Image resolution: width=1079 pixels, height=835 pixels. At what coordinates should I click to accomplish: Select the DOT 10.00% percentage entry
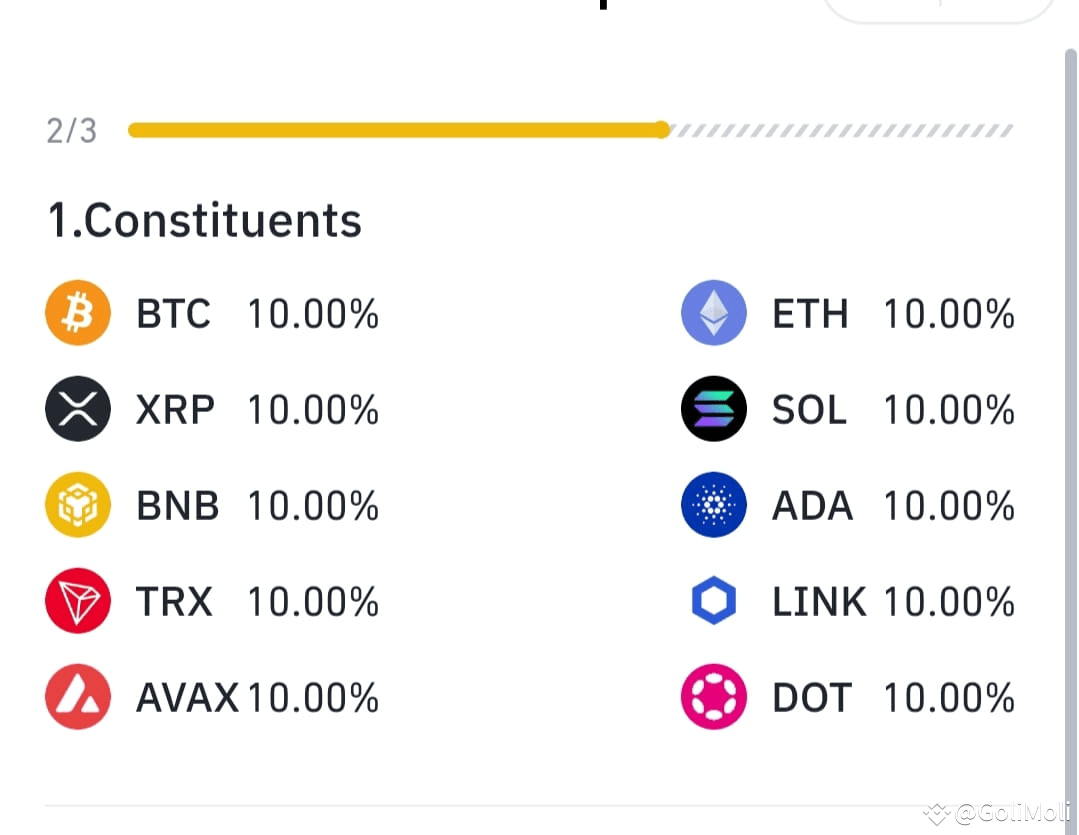(948, 697)
